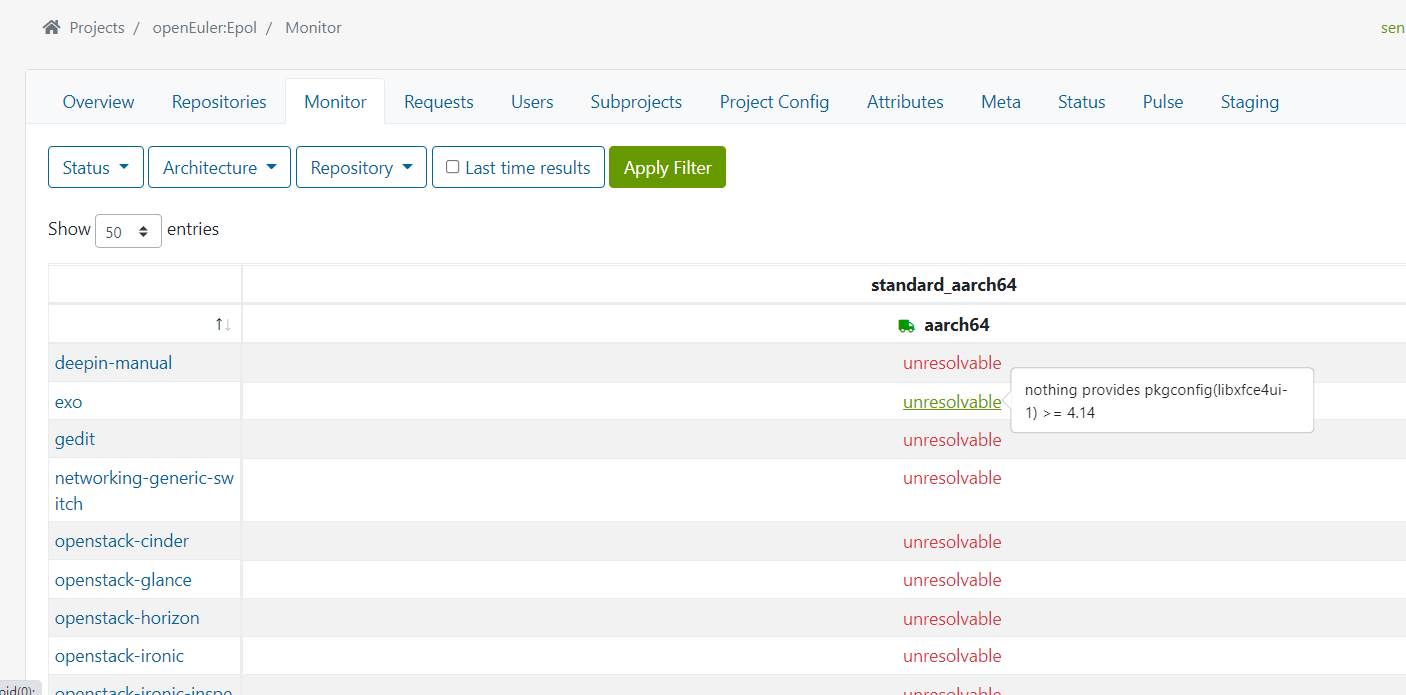Click the unresolvable status for exo
The image size is (1406, 695).
(951, 402)
